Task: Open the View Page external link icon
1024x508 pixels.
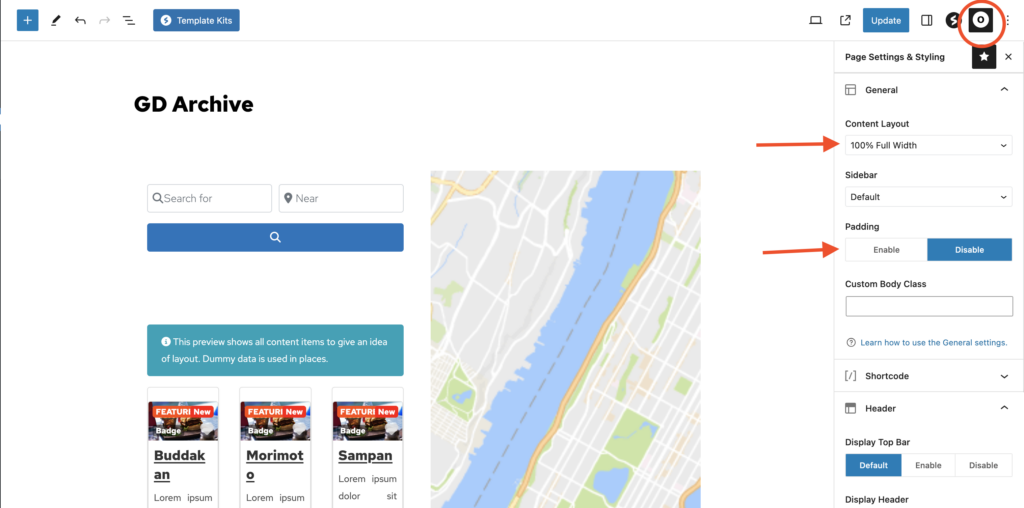Action: 845,20
